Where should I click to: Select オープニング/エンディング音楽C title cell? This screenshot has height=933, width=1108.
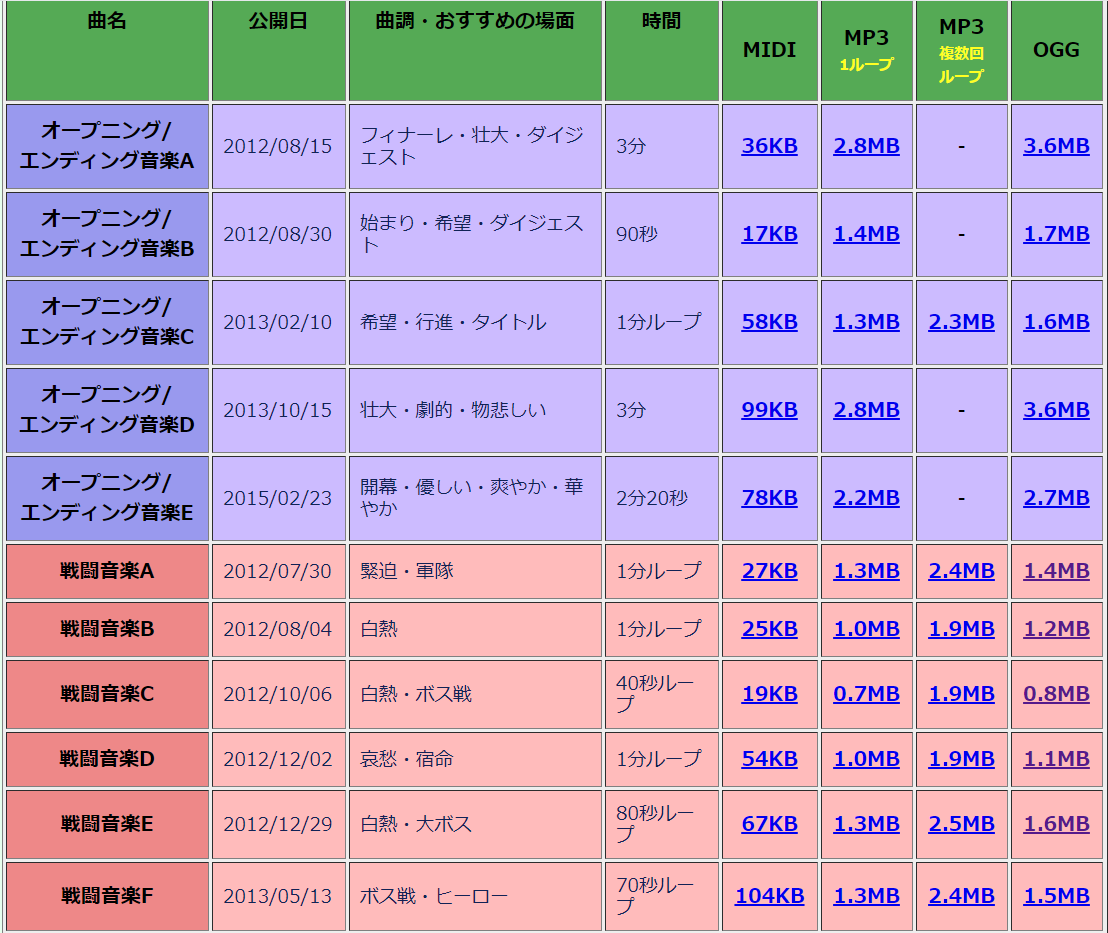(107, 322)
